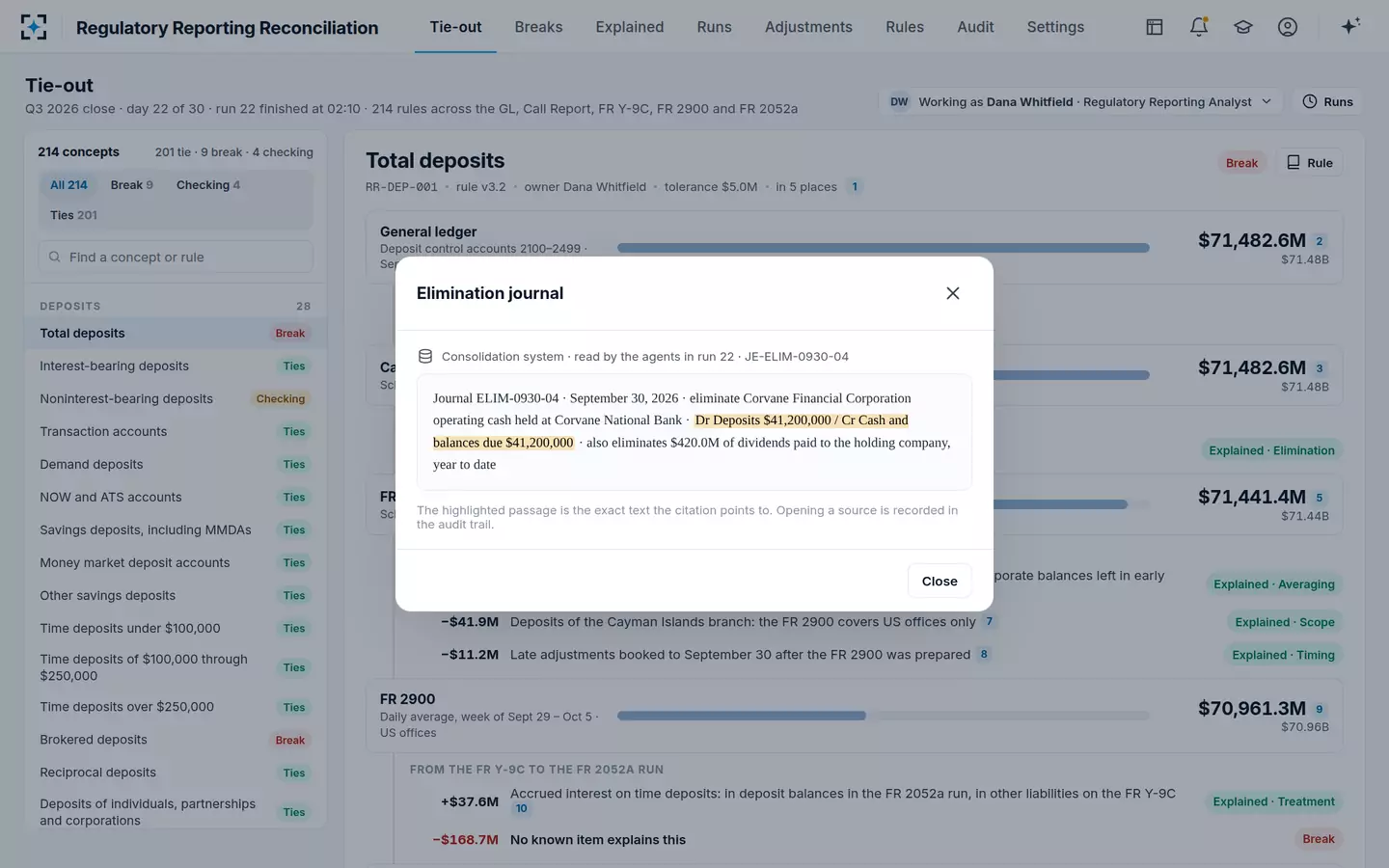
Task: Open citation 2 next to General ledger amount
Action: pos(1320,241)
